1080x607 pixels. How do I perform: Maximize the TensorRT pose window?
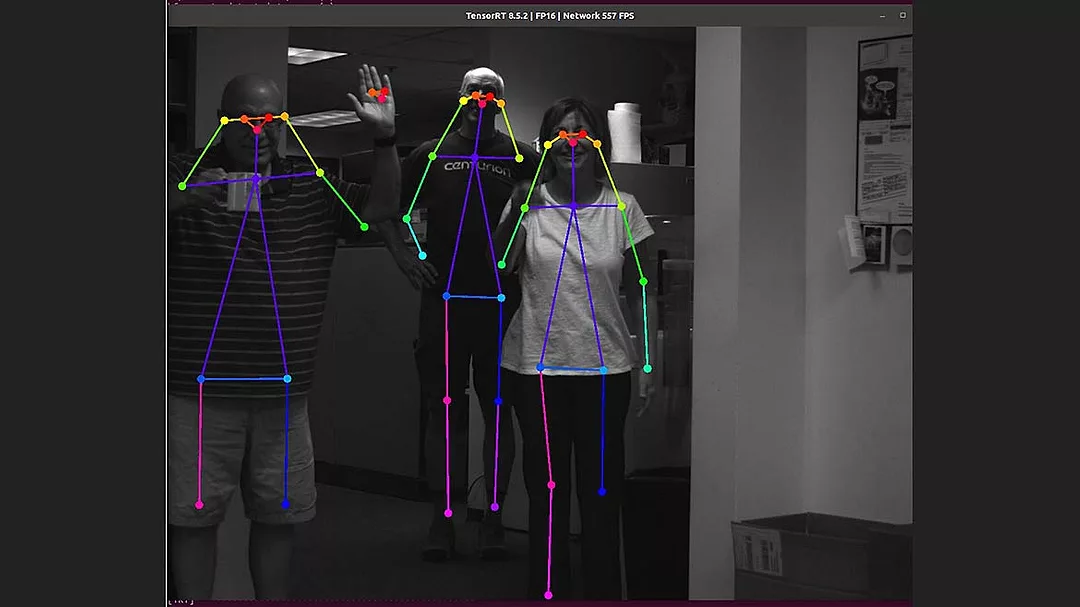pos(902,15)
